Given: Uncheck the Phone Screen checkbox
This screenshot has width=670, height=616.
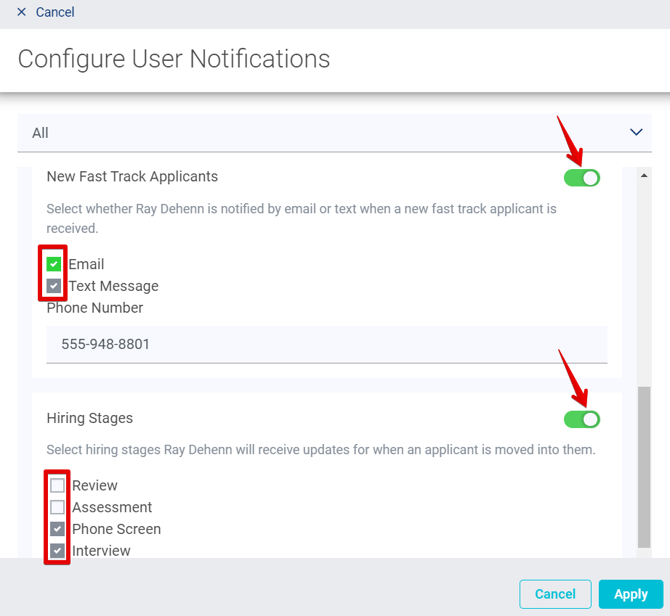Looking at the screenshot, I should pos(57,529).
